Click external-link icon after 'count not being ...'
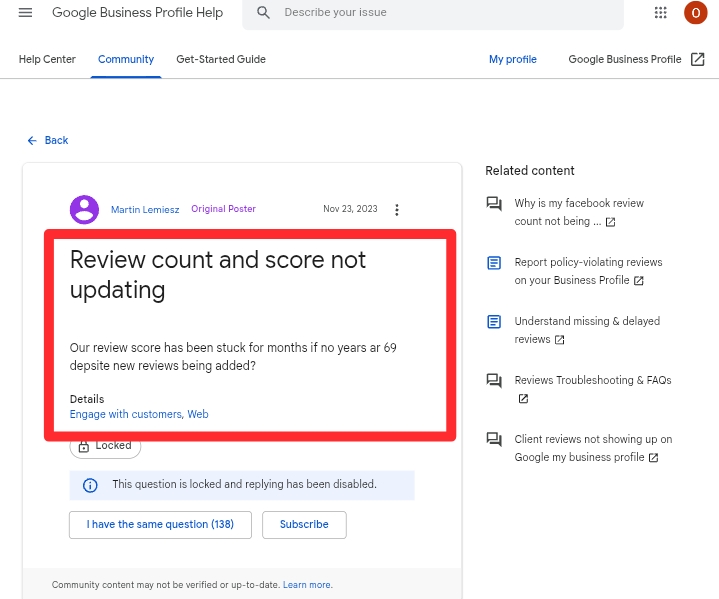The width and height of the screenshot is (719, 599). point(610,222)
